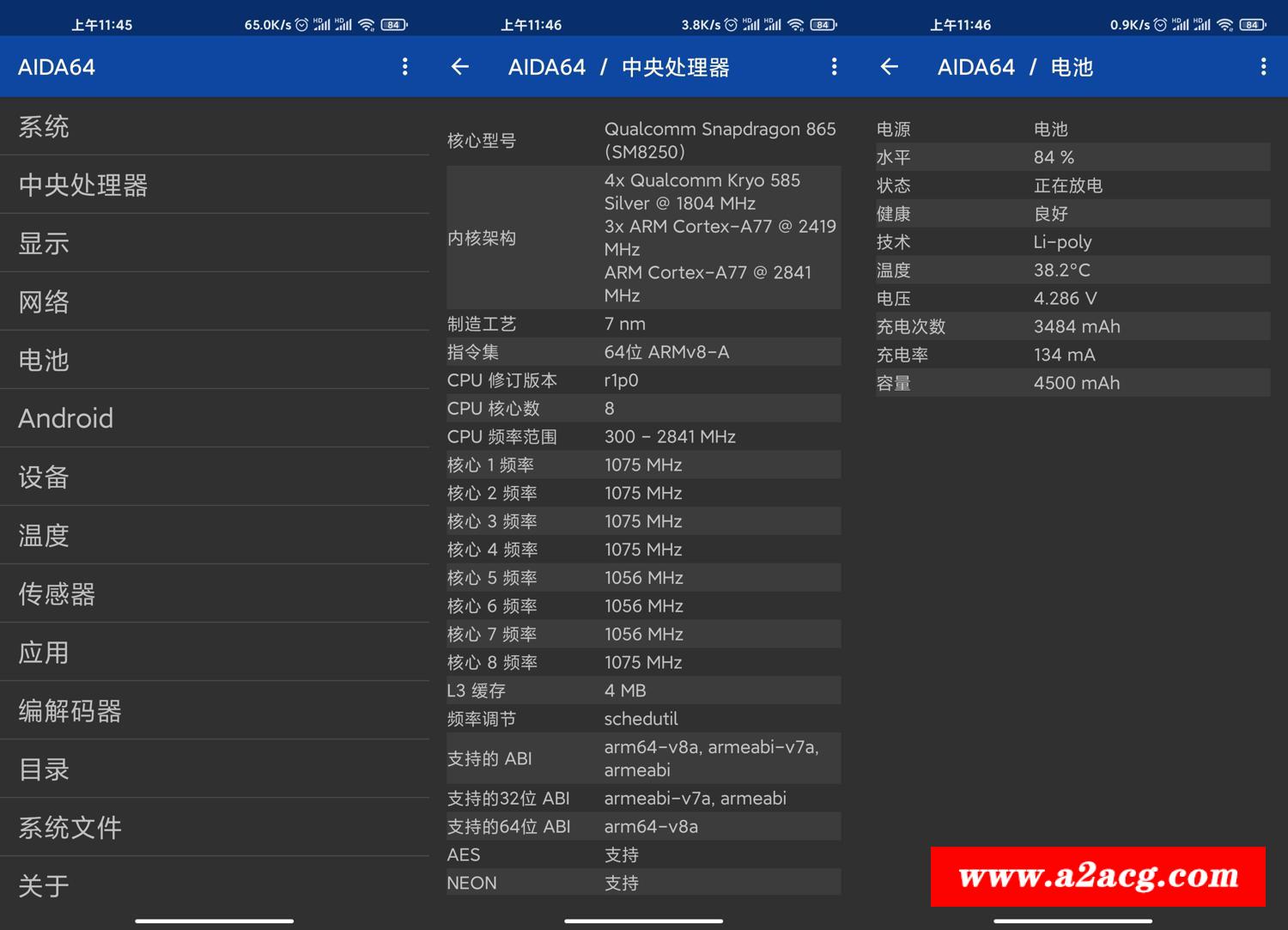1288x930 pixels.
Task: Tap AIDA64 title on main screen
Action: [57, 67]
